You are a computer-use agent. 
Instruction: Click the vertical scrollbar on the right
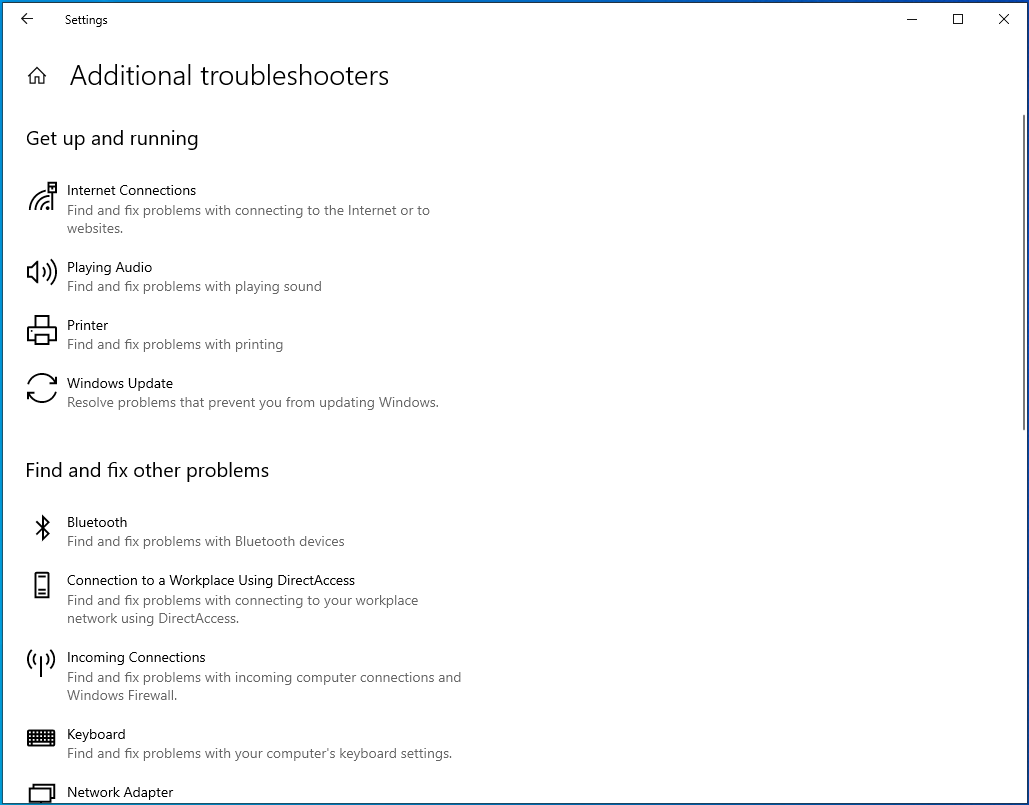pyautogui.click(x=1022, y=270)
